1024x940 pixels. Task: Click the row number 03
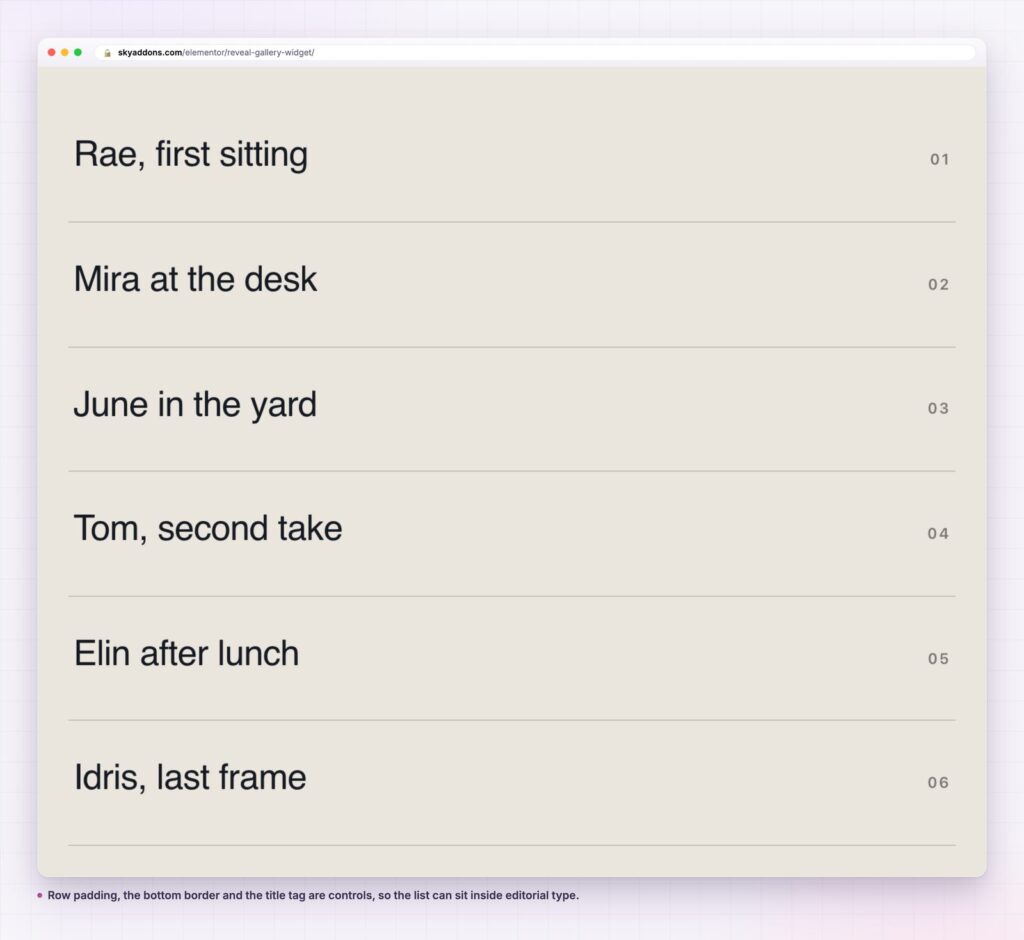point(938,409)
